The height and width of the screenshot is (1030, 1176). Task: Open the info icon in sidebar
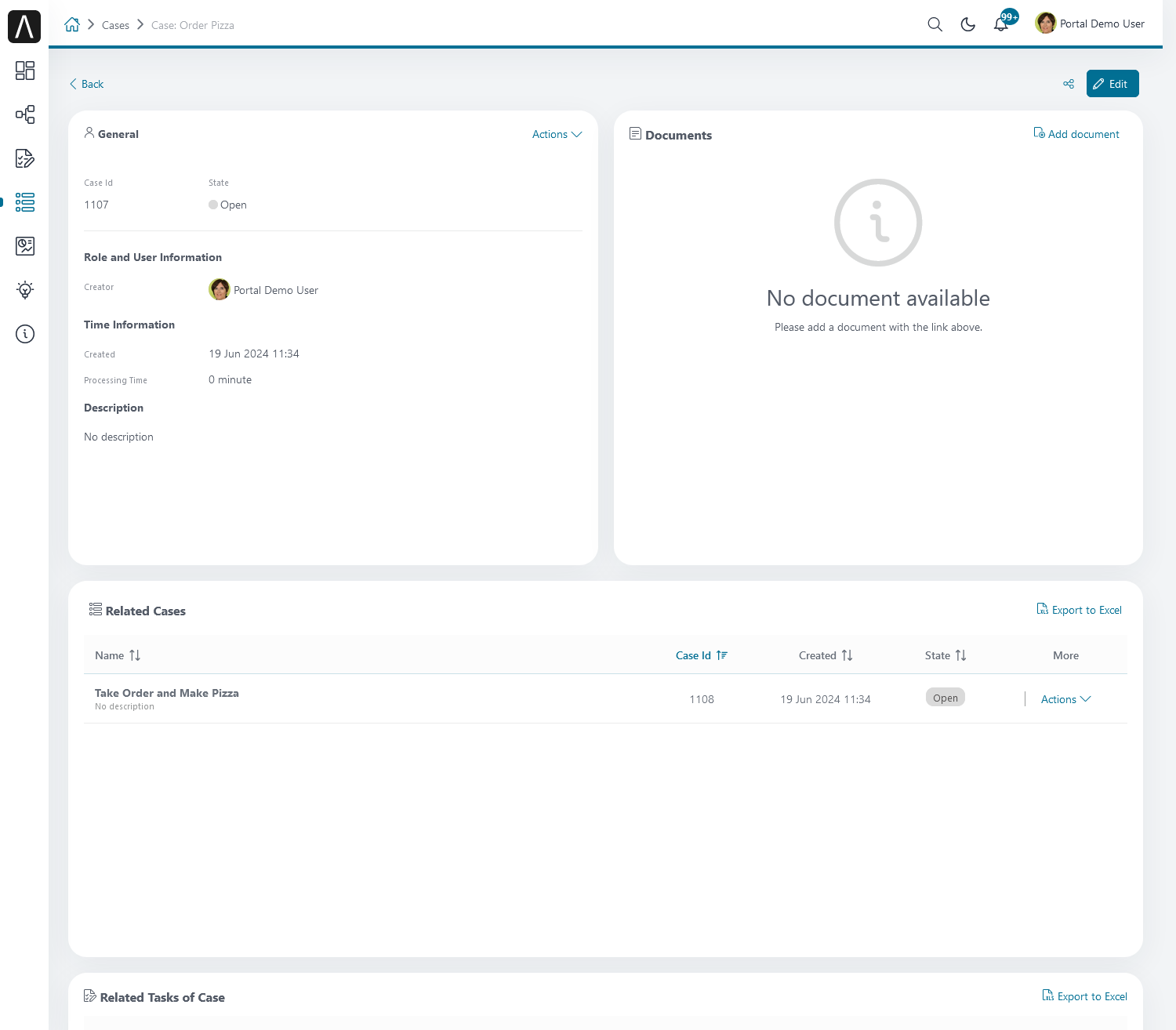(x=25, y=334)
